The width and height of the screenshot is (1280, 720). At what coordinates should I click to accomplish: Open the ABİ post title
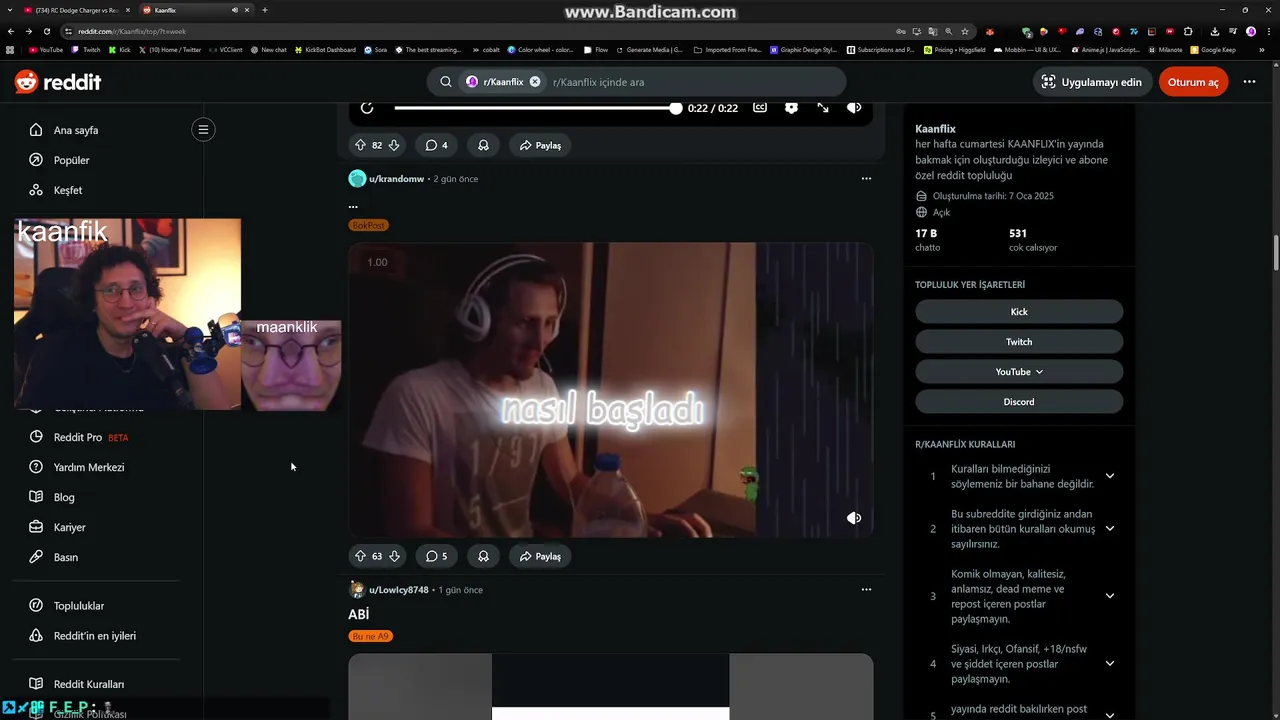[x=358, y=614]
